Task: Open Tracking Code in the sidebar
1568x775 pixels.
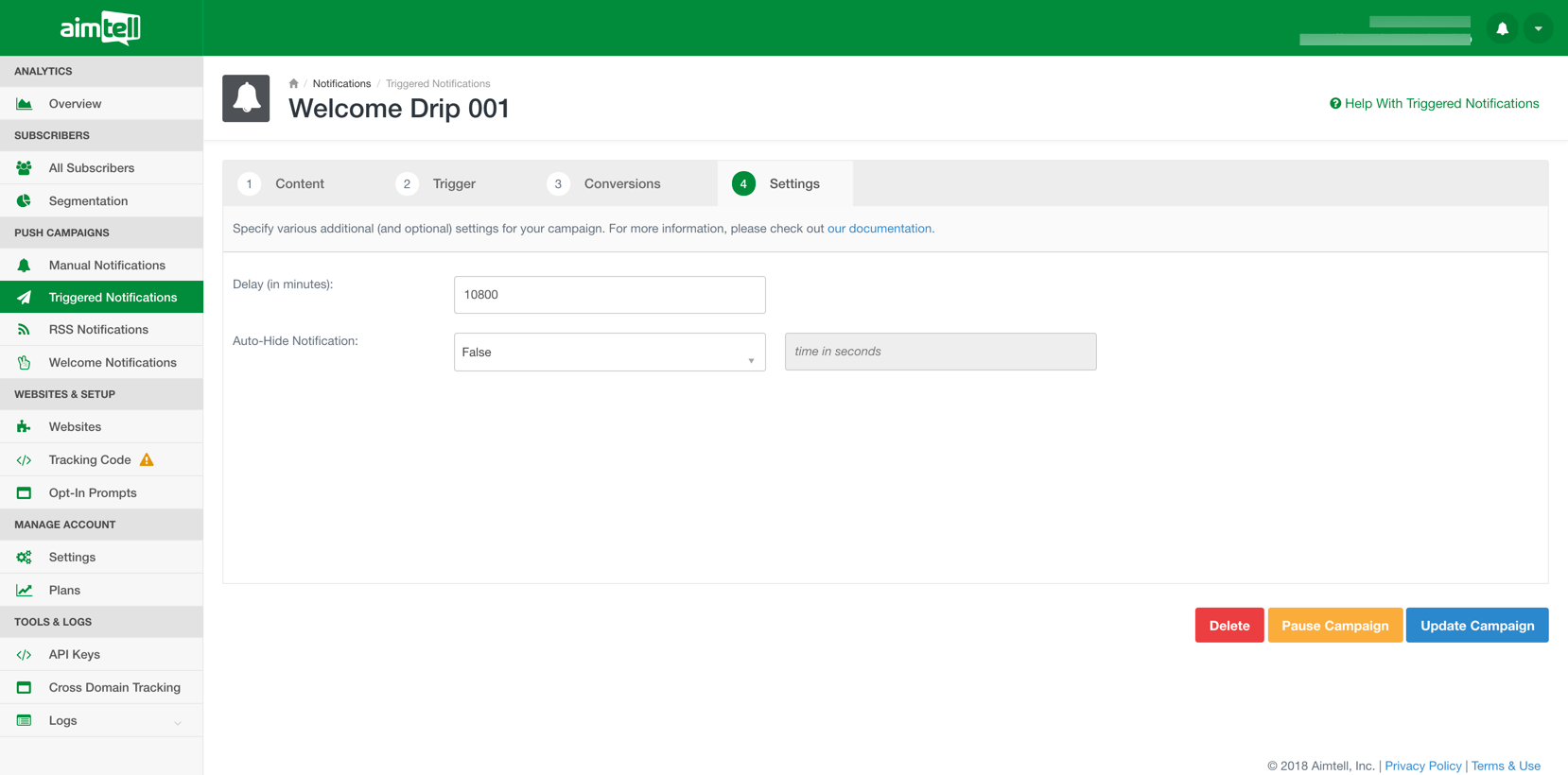Action: click(101, 460)
